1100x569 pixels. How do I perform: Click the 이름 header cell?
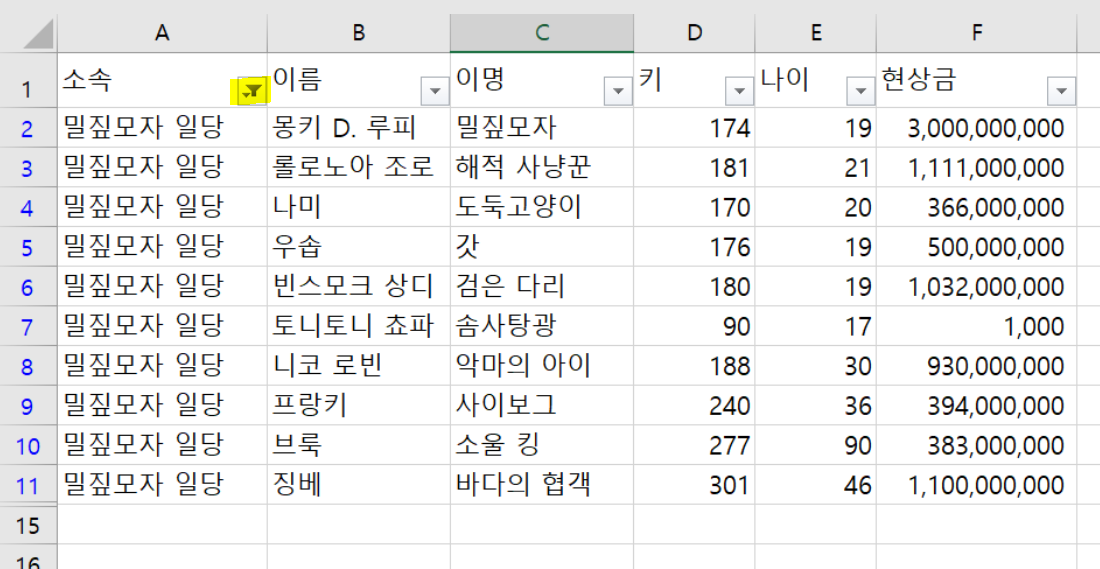tap(358, 80)
